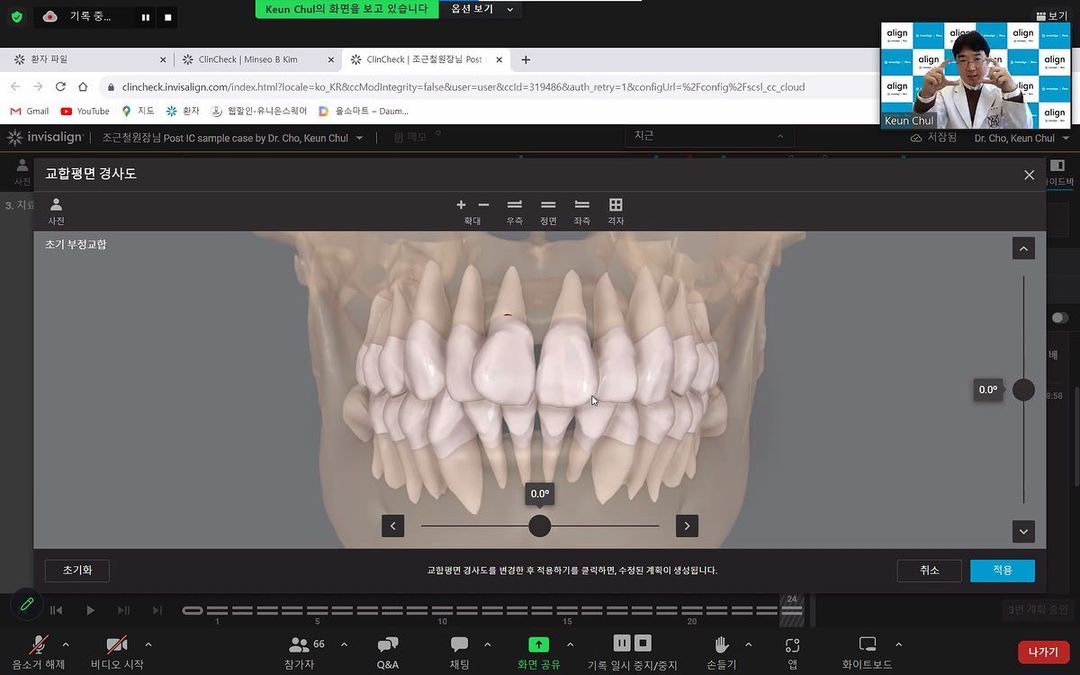
Task: Click the down chevron below vertical slider
Action: [x=1024, y=532]
